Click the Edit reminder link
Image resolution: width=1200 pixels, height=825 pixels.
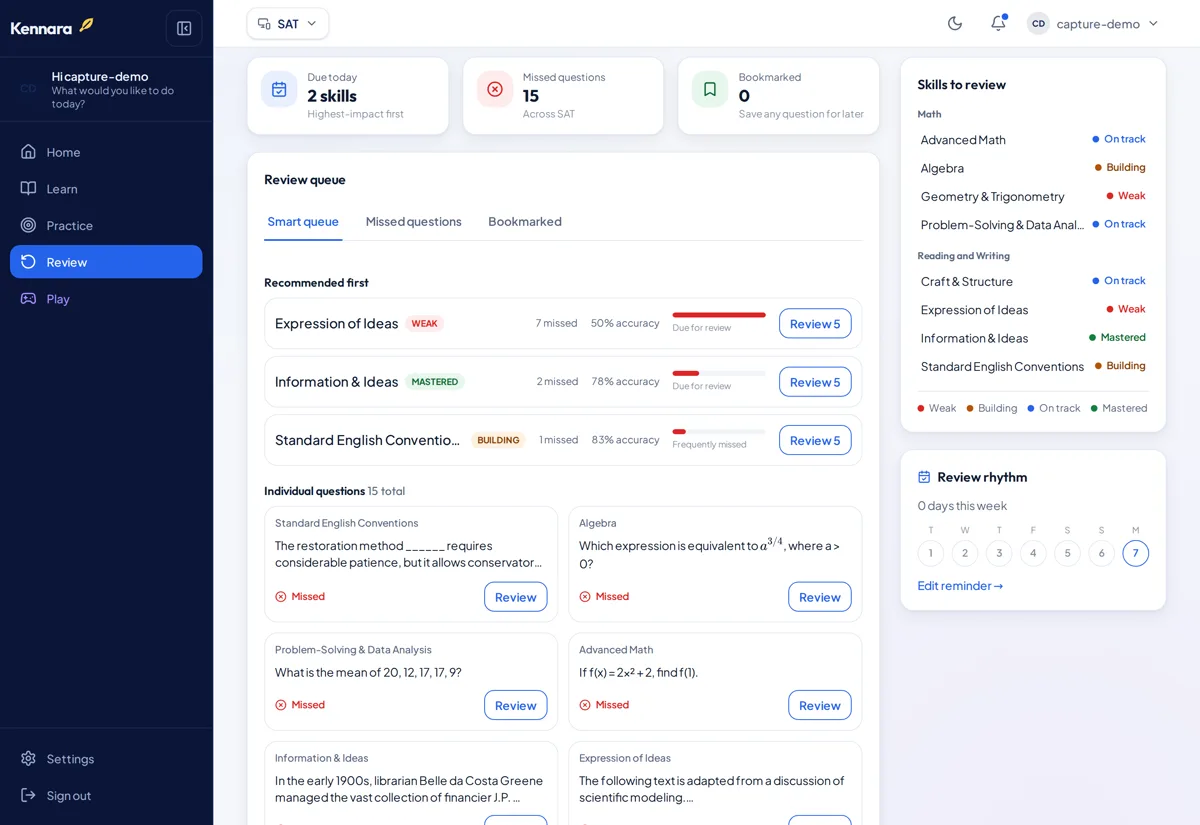[960, 586]
